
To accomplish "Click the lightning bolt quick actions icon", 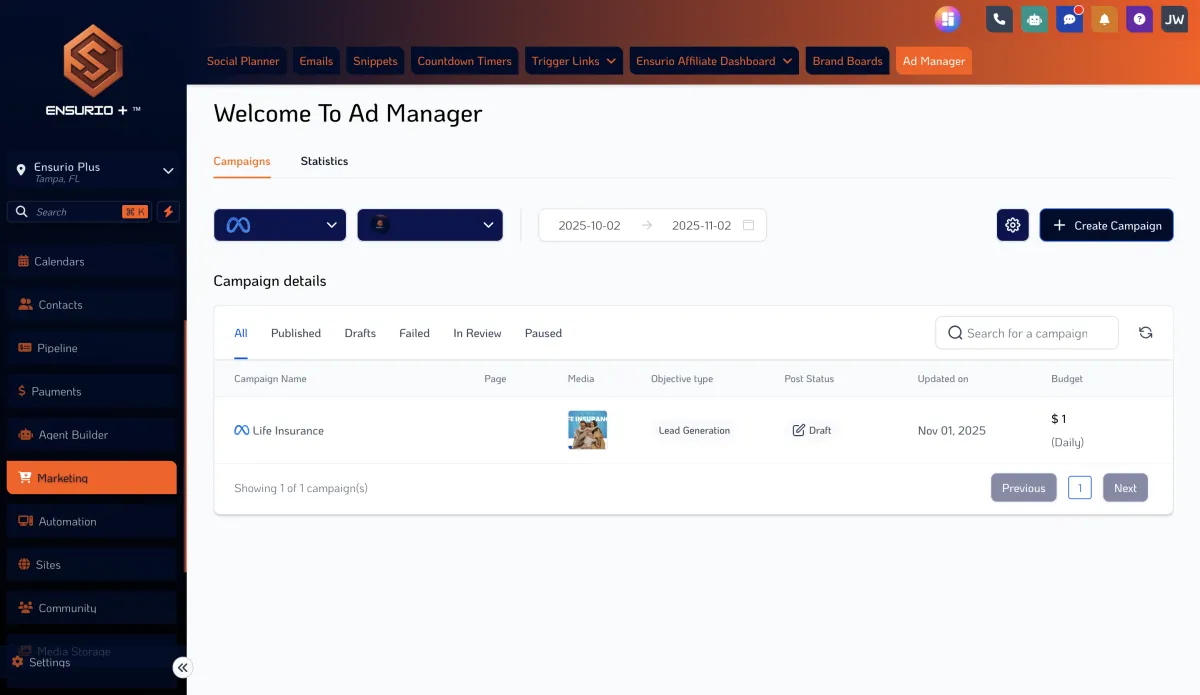I will pyautogui.click(x=168, y=212).
